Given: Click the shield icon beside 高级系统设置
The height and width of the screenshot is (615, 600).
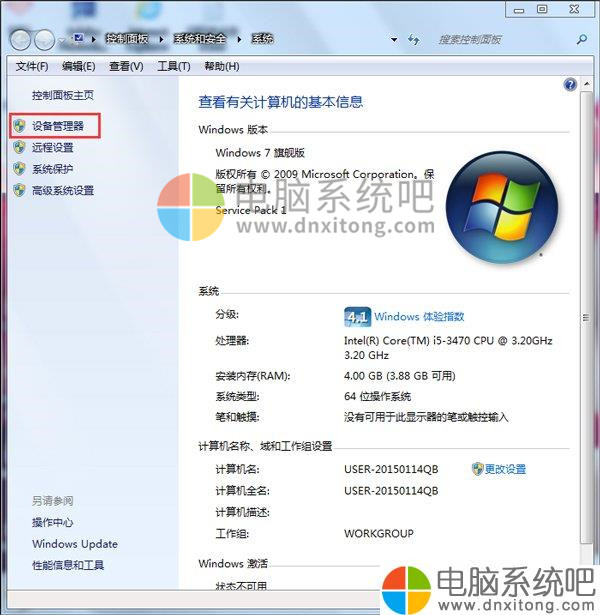Looking at the screenshot, I should (19, 191).
